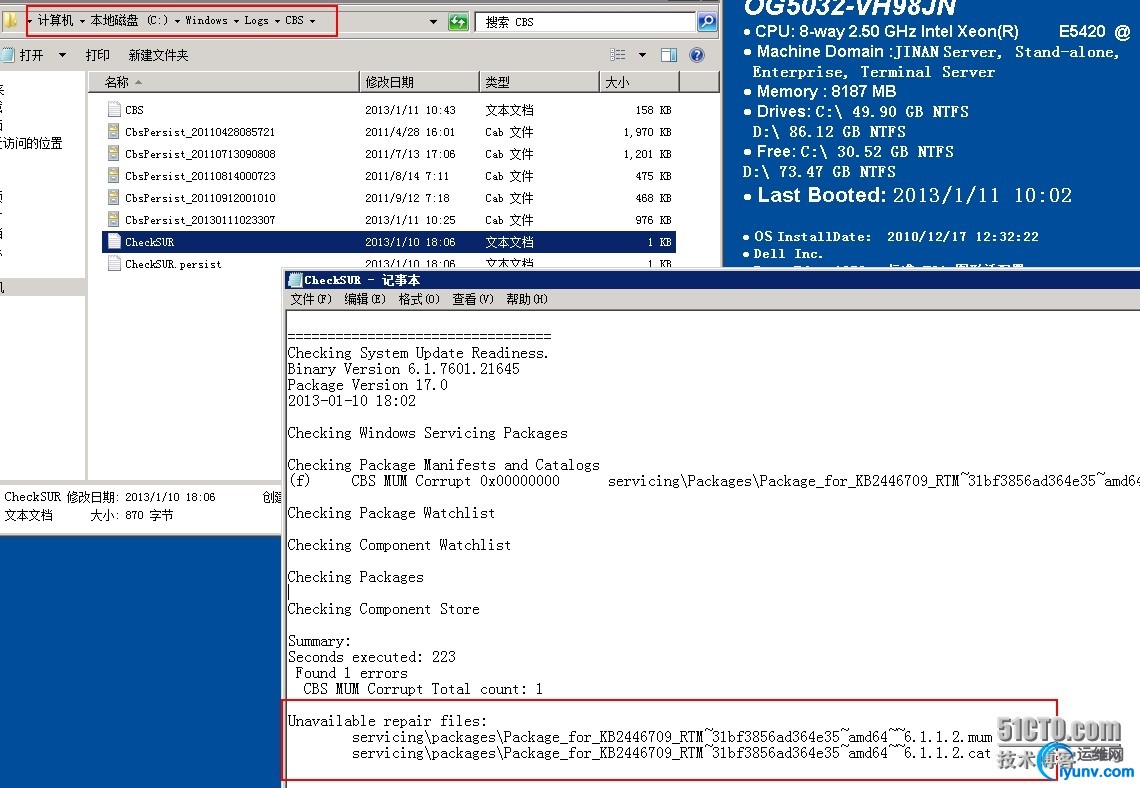Click the CheckSUR - 记事本 title bar text

[x=362, y=280]
